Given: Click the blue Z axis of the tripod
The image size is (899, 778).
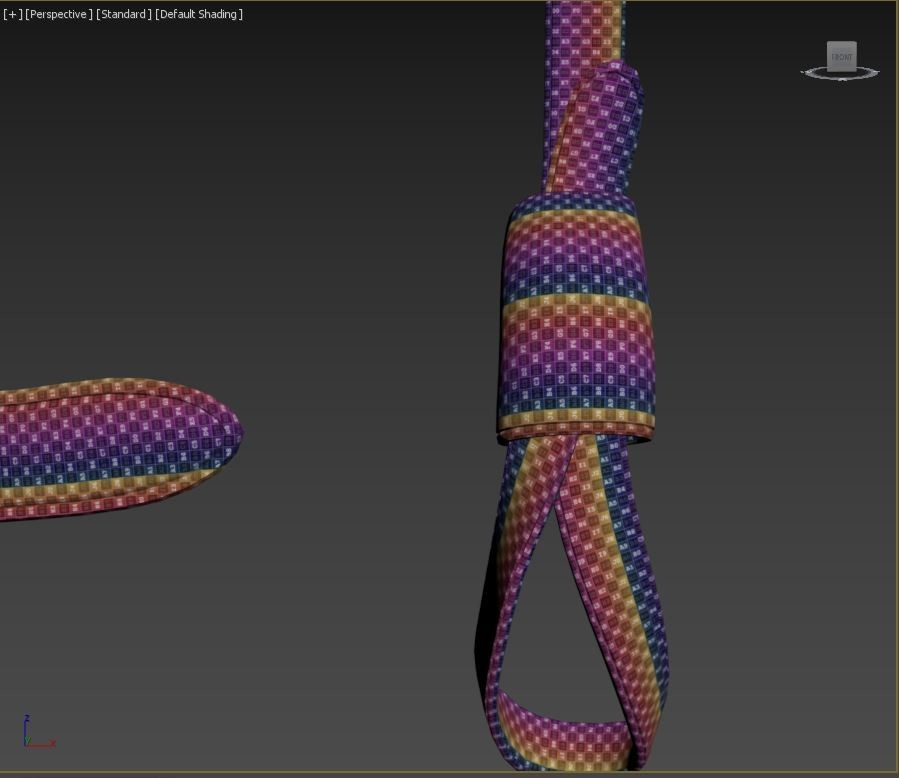Looking at the screenshot, I should pos(26,728).
